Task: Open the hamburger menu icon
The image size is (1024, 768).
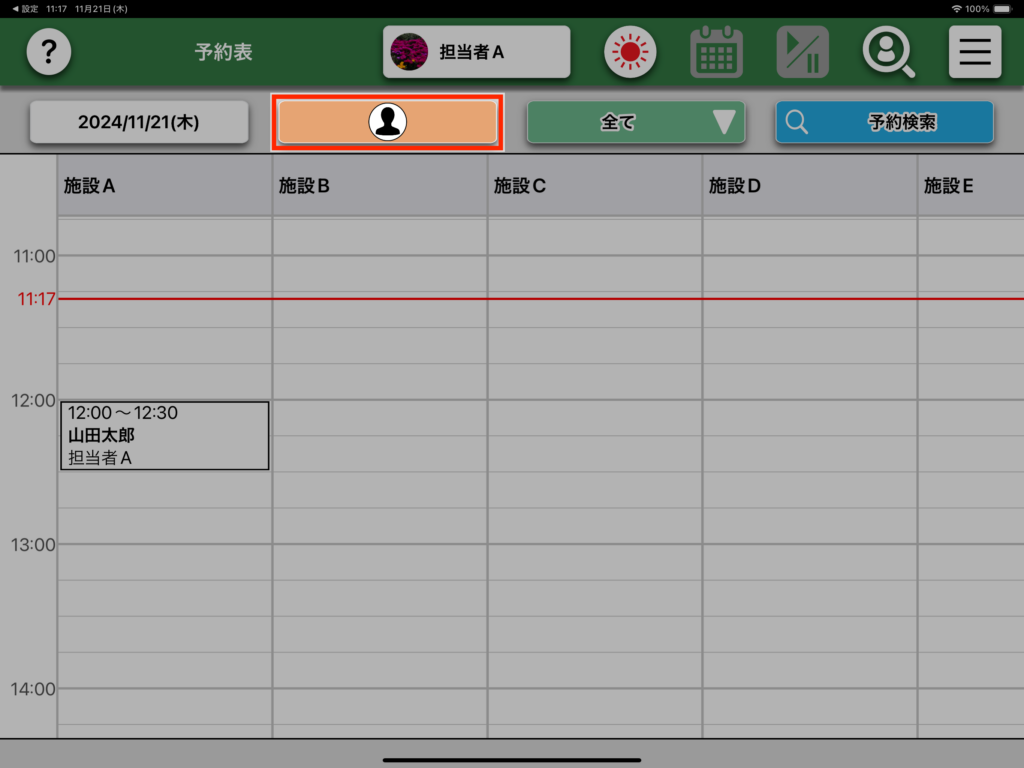Action: (x=974, y=52)
